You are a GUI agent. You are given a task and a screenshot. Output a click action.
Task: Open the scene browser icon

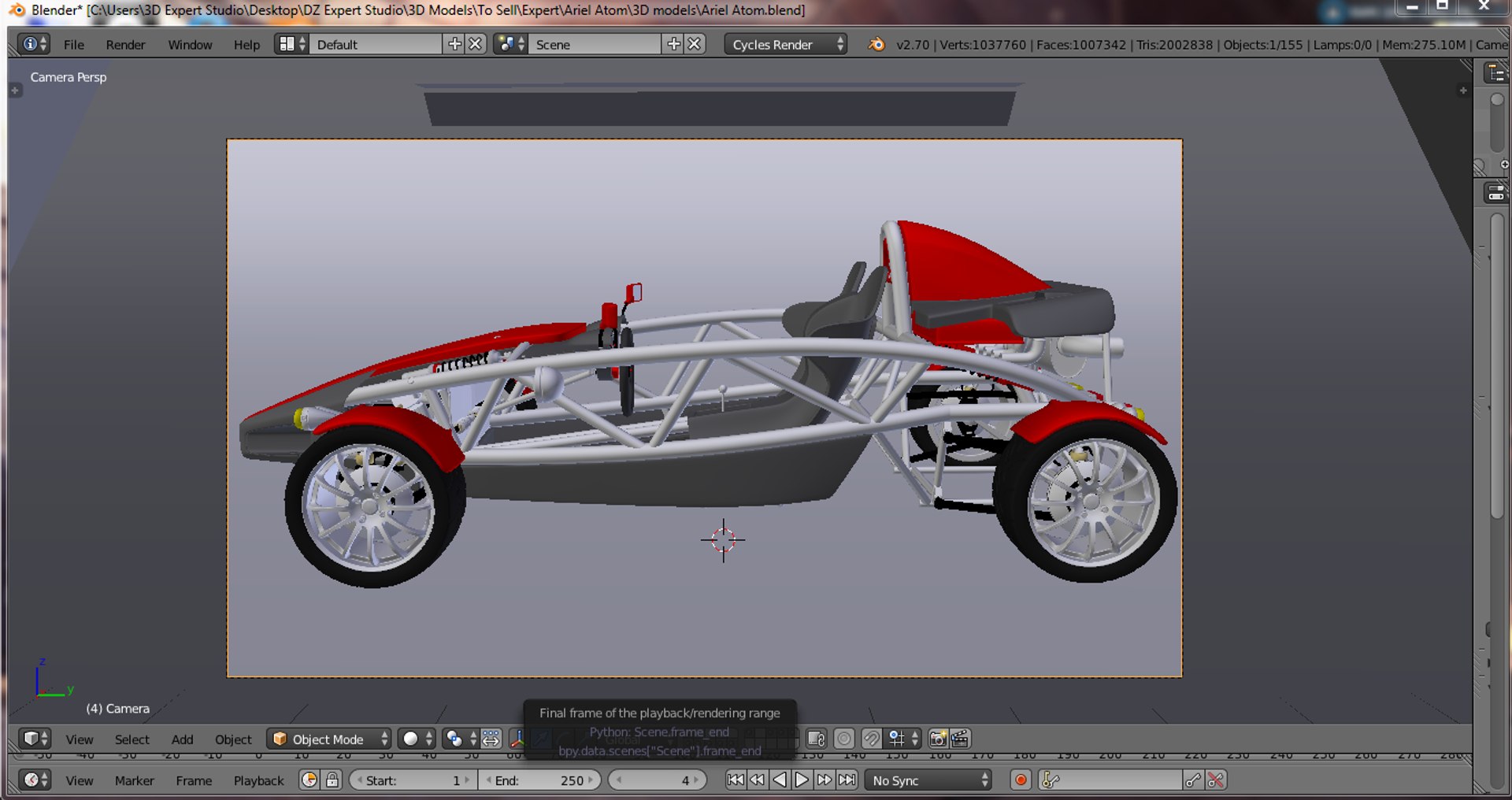pos(510,44)
